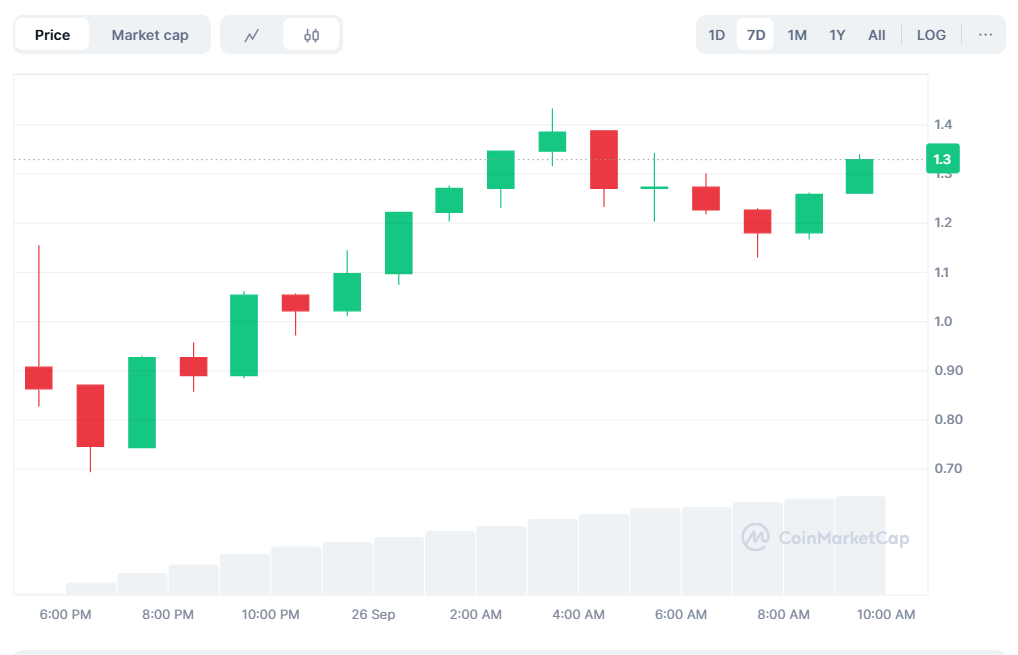Click the last green candle before 10:00 AM
1018x655 pixels.
pos(859,176)
